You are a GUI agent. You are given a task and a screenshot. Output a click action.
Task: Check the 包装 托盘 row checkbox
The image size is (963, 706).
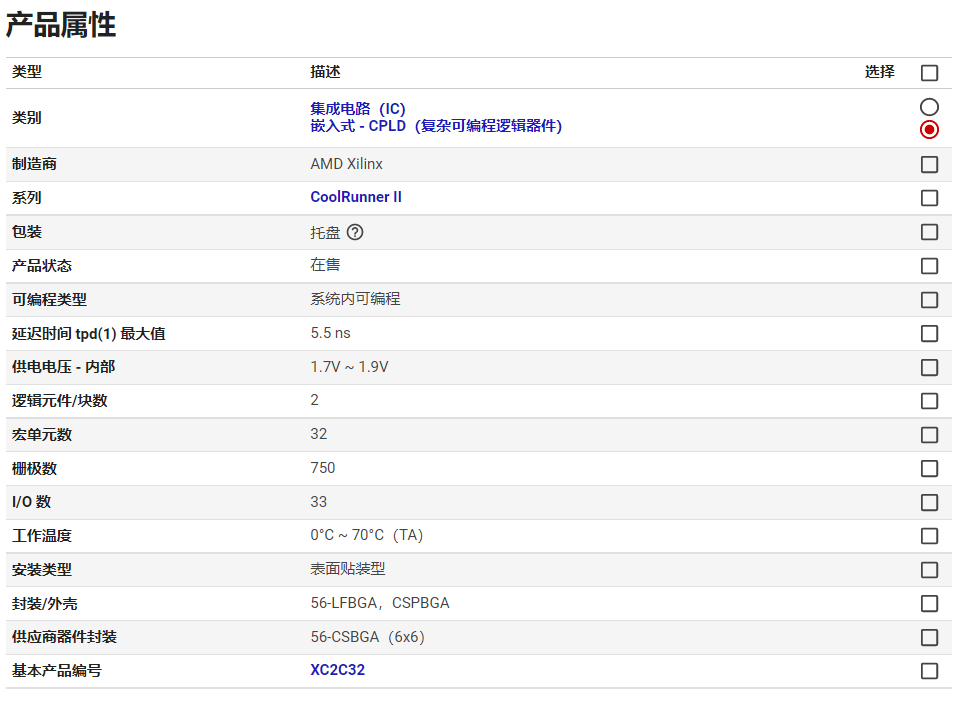pyautogui.click(x=929, y=232)
